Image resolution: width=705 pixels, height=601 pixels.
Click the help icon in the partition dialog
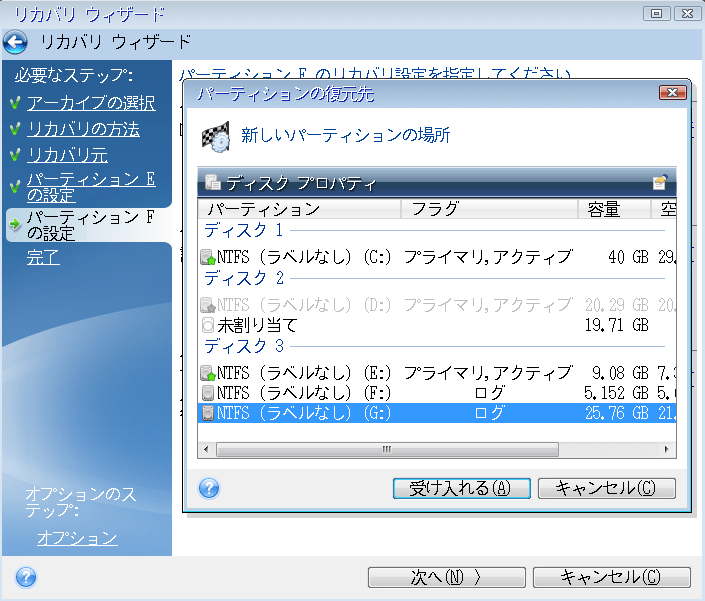(x=209, y=488)
